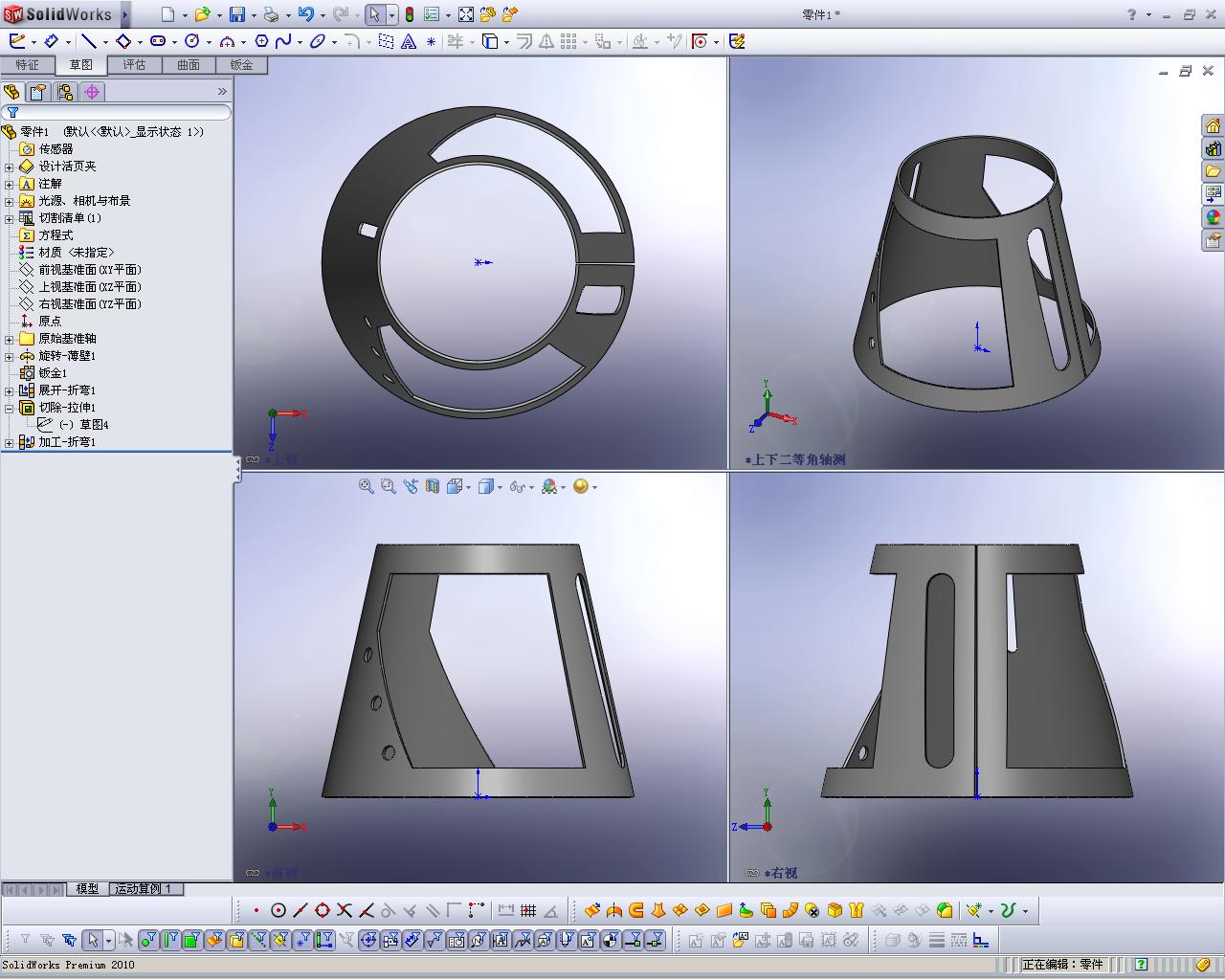The width and height of the screenshot is (1225, 980).
Task: Open the 运动算例 1 bottom tab
Action: pos(144,889)
